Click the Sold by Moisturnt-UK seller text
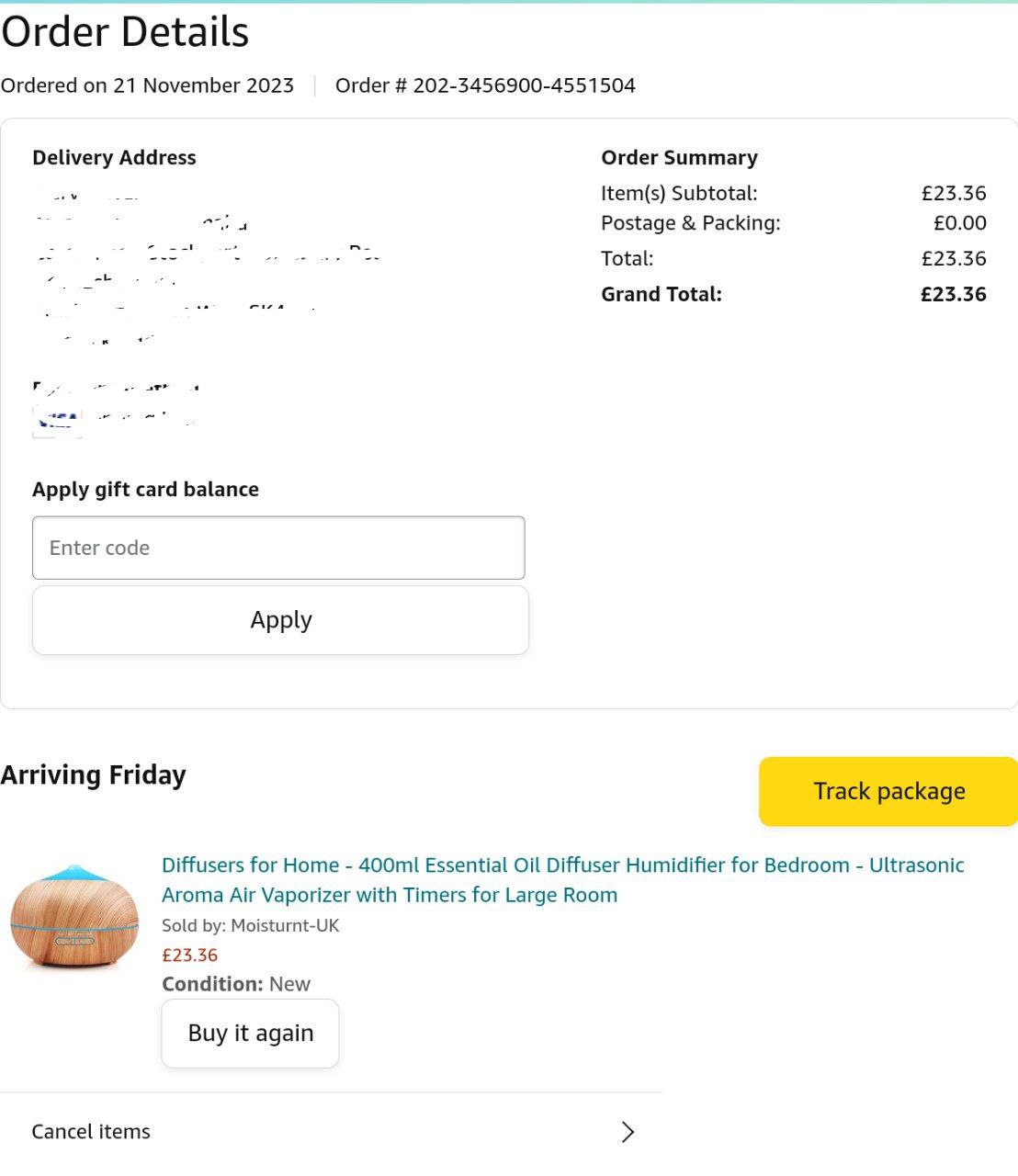1018x1176 pixels. pos(250,925)
